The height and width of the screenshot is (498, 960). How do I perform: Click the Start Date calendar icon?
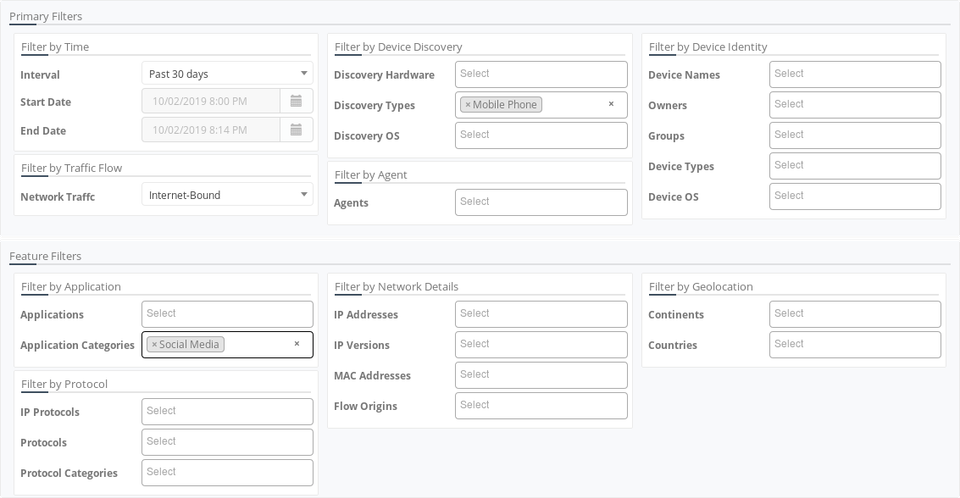[x=296, y=101]
